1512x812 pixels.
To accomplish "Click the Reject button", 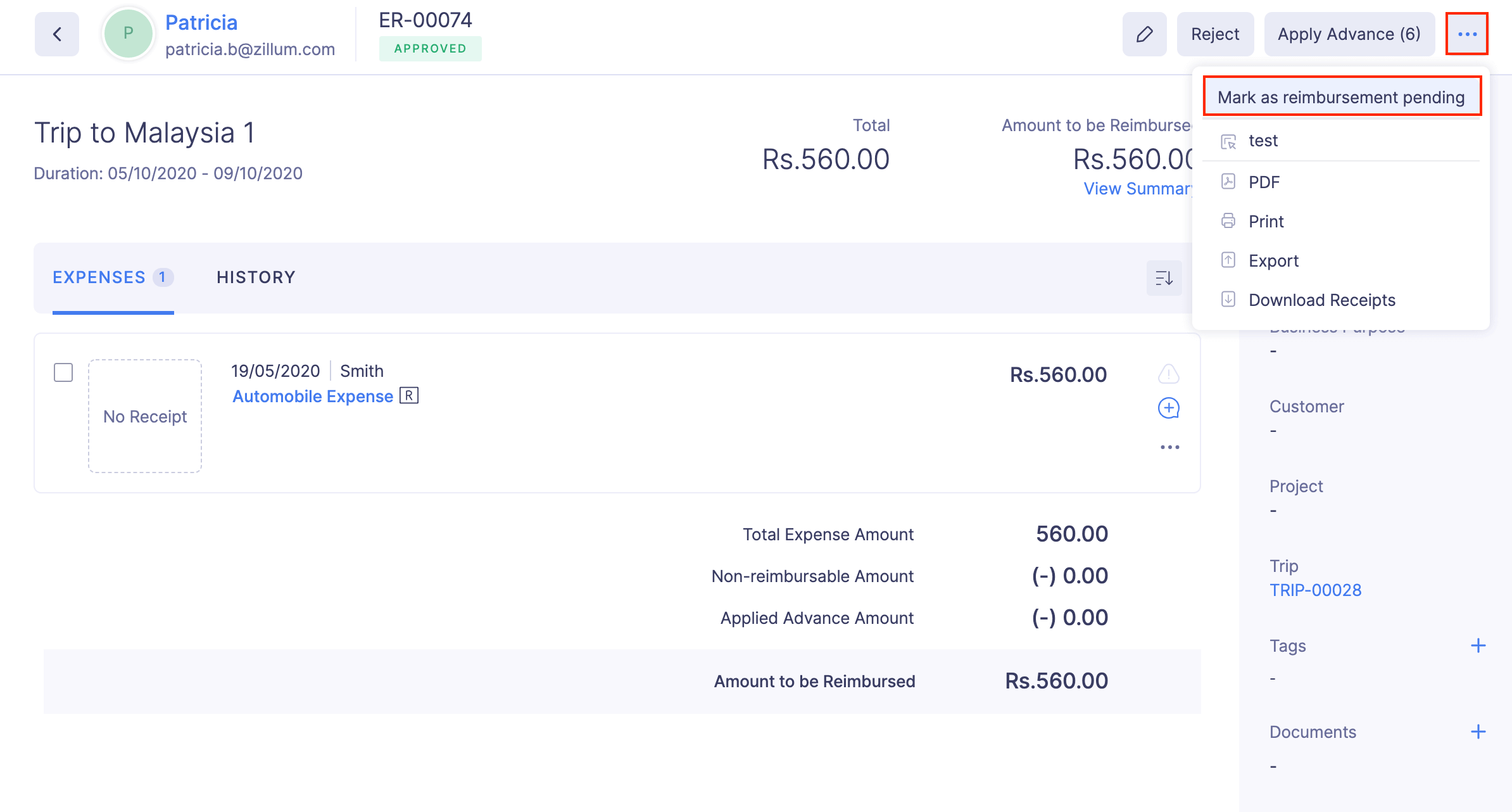I will pyautogui.click(x=1214, y=34).
